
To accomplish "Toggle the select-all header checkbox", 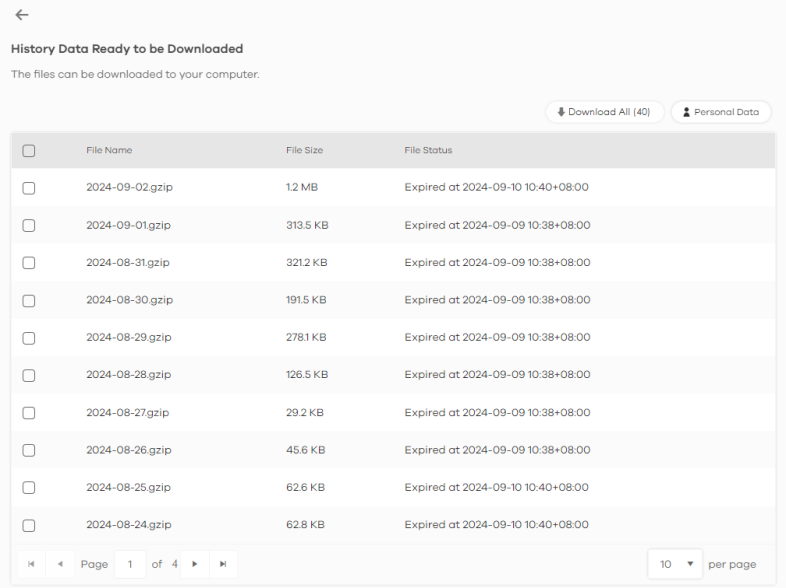I will click(29, 150).
